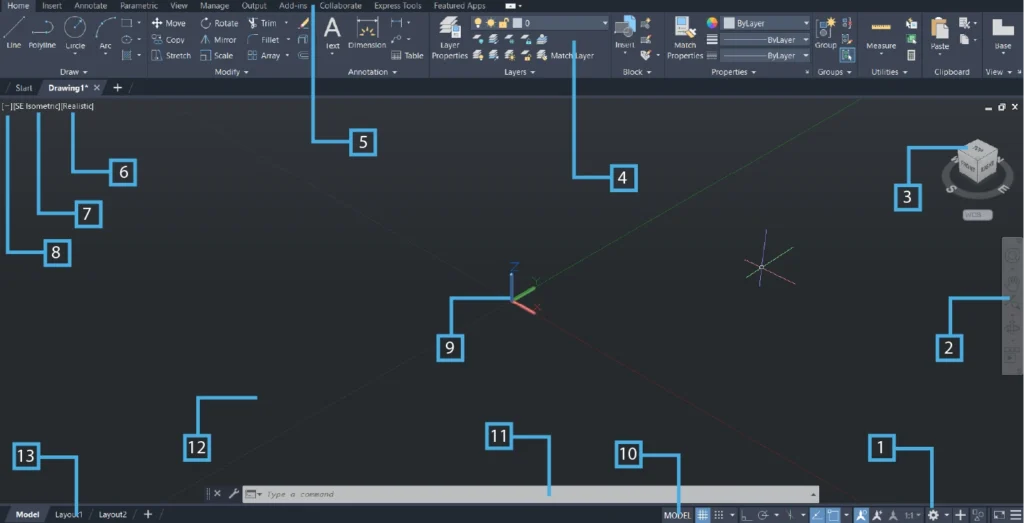Viewport: 1024px width, 523px height.
Task: Open the ByLayer object color dropdown
Action: click(767, 23)
